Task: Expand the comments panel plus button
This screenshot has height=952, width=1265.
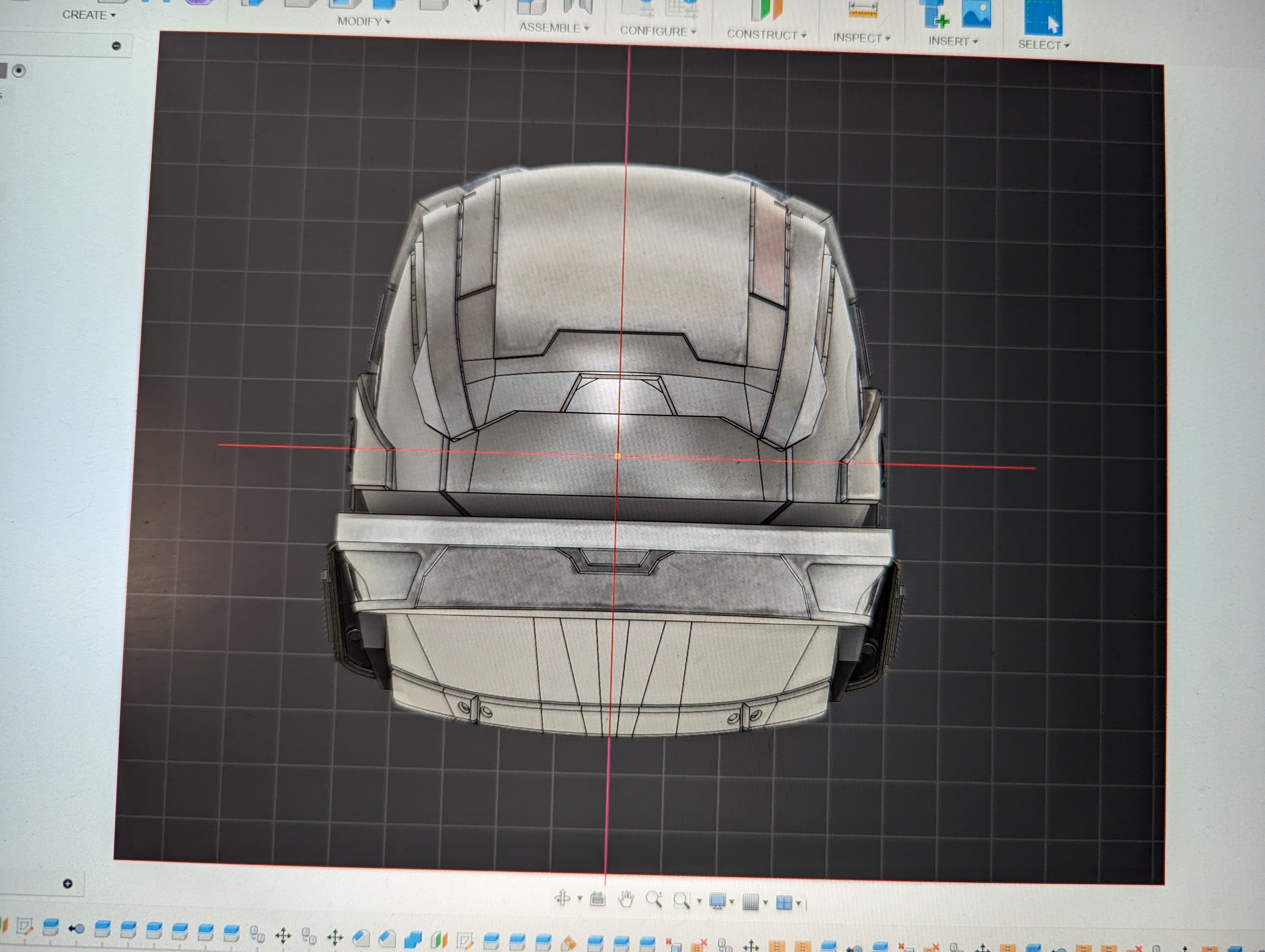Action: click(68, 884)
